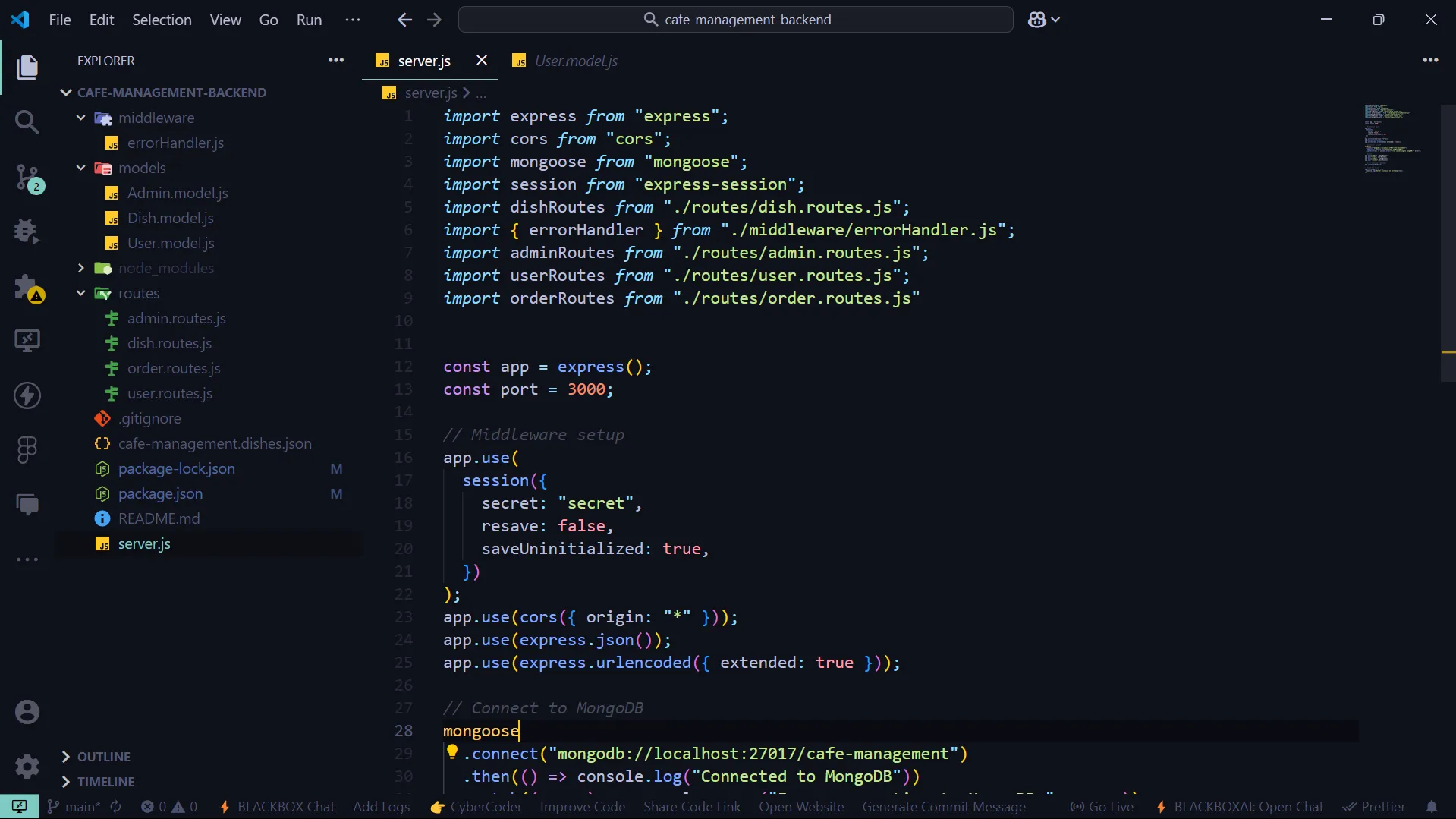Go forward in navigation history
Screen dimensions: 1456x819
434,20
